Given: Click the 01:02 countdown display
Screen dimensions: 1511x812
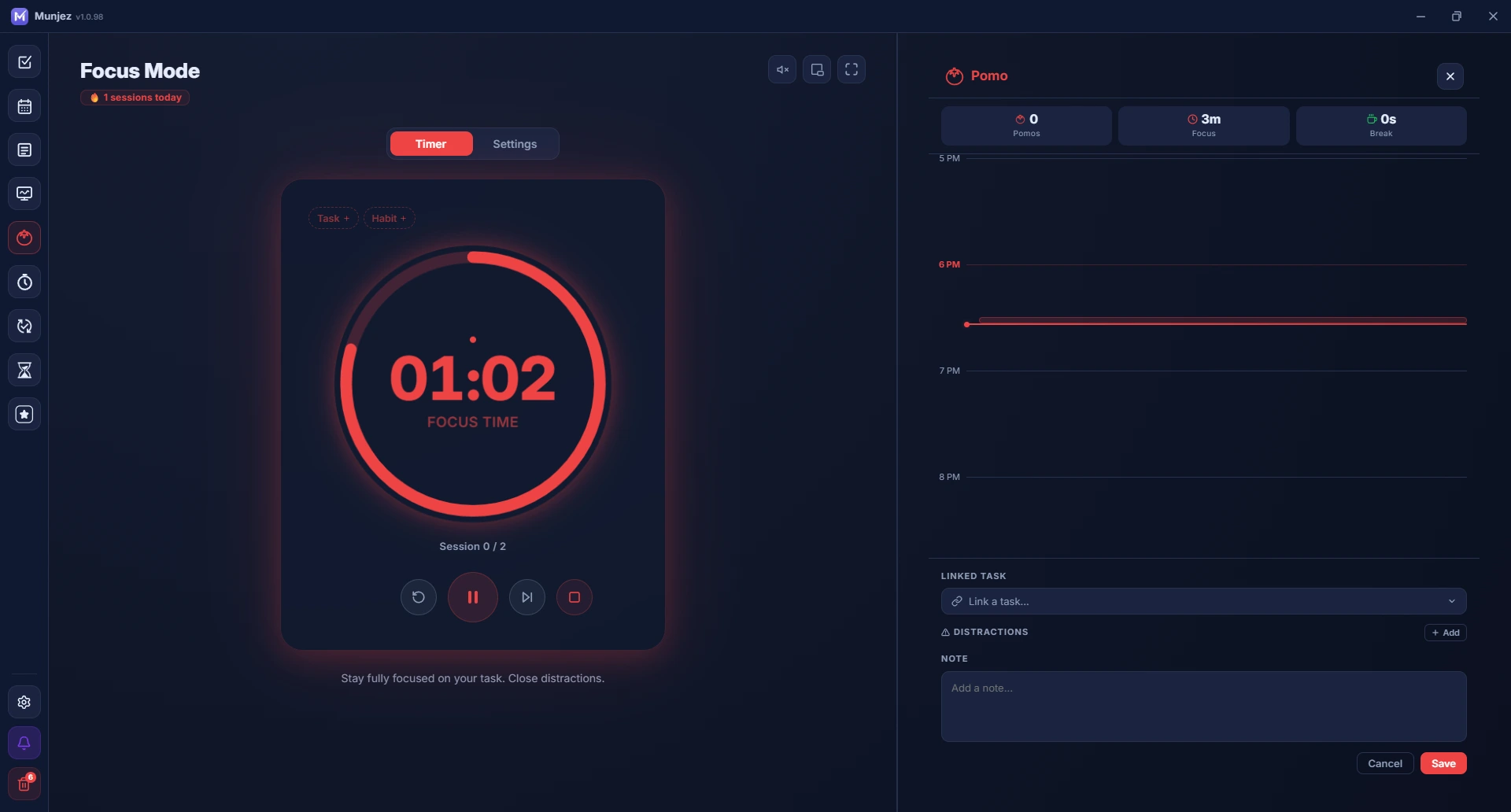Looking at the screenshot, I should 473,378.
